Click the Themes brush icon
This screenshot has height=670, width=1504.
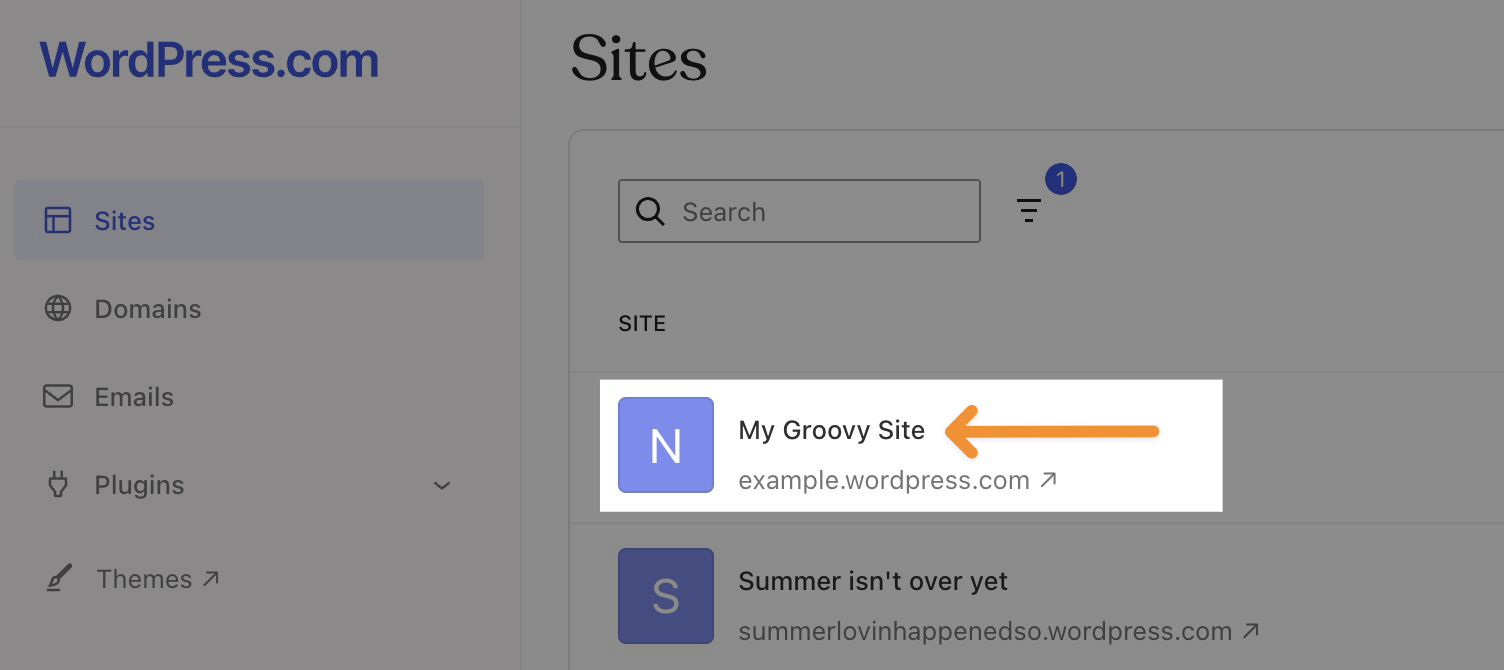coord(59,579)
